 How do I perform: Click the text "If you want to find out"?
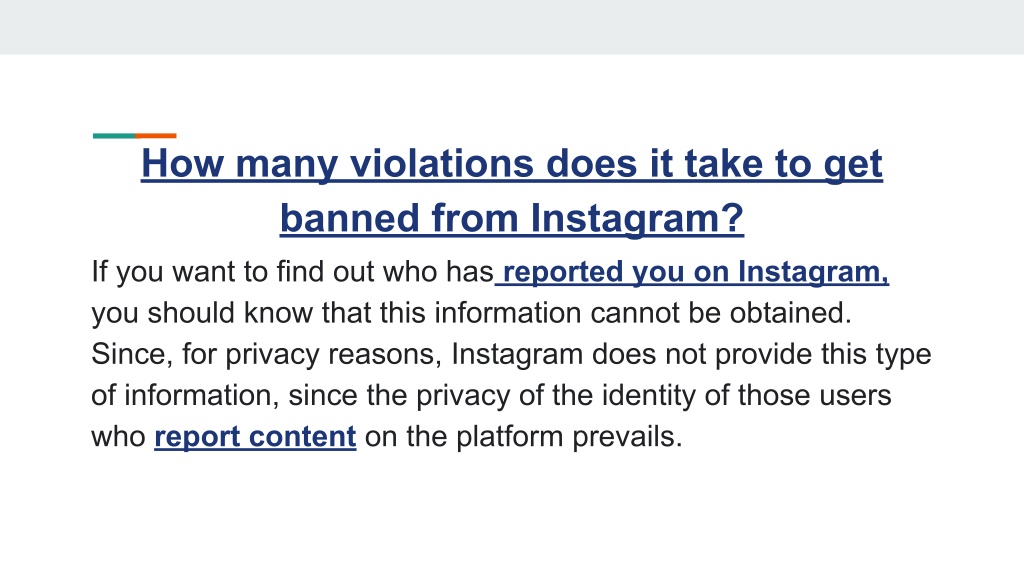click(232, 272)
